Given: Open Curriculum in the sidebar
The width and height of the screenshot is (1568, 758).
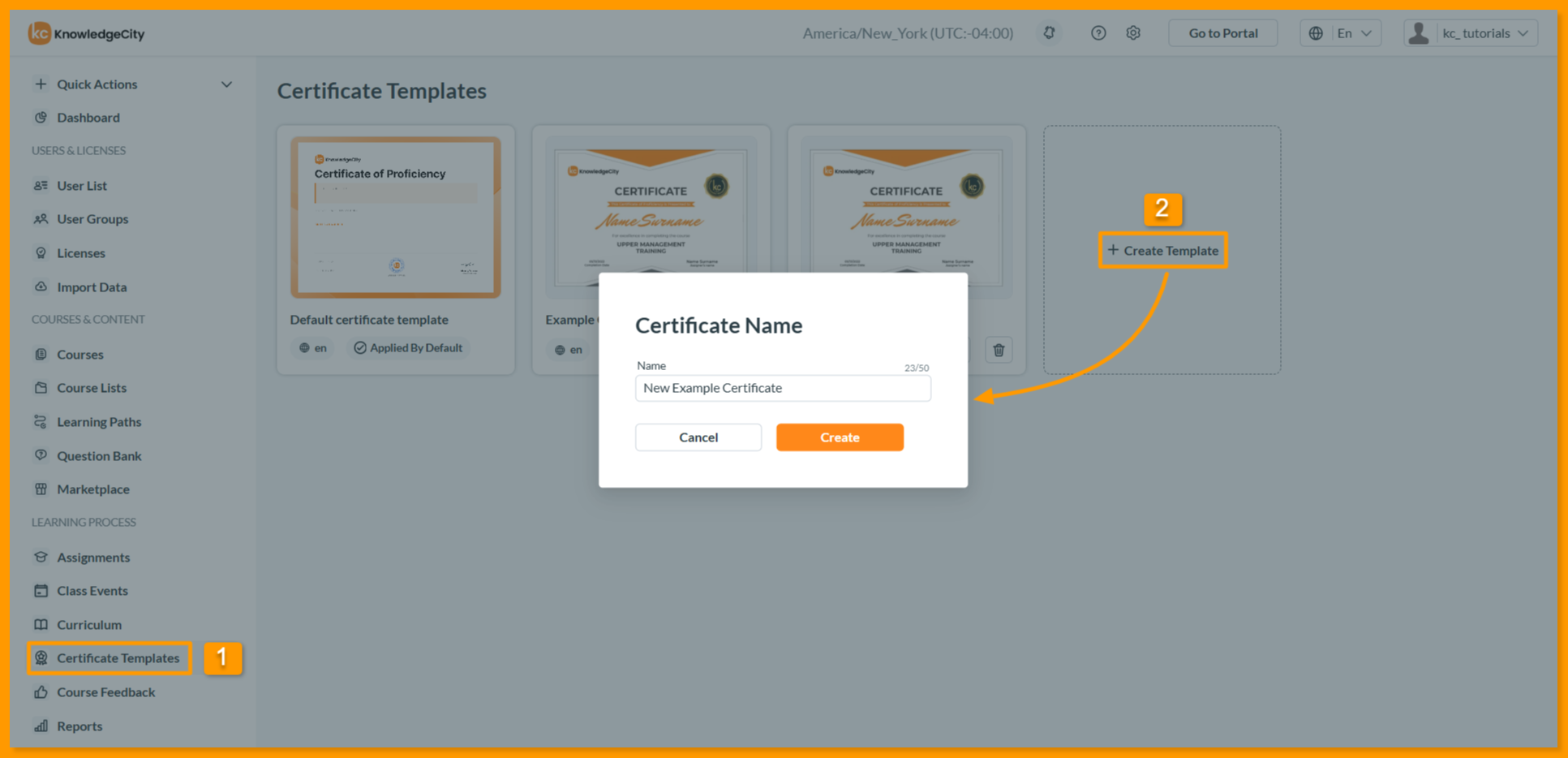Looking at the screenshot, I should [89, 625].
